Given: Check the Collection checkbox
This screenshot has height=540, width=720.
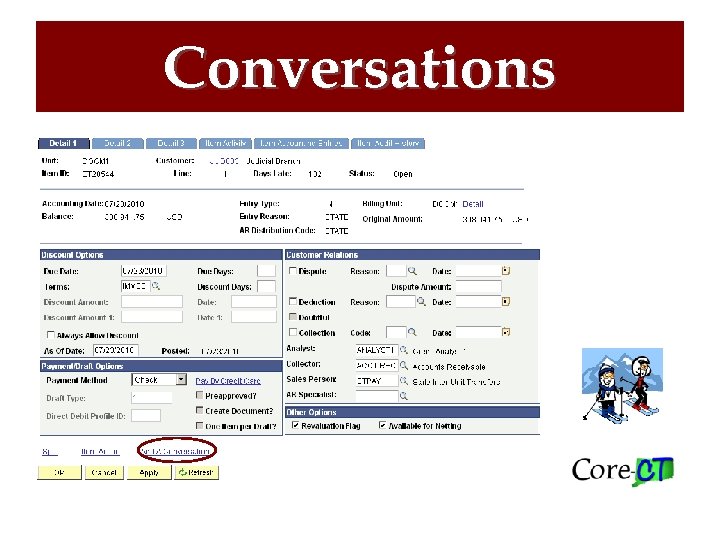Looking at the screenshot, I should (x=292, y=332).
